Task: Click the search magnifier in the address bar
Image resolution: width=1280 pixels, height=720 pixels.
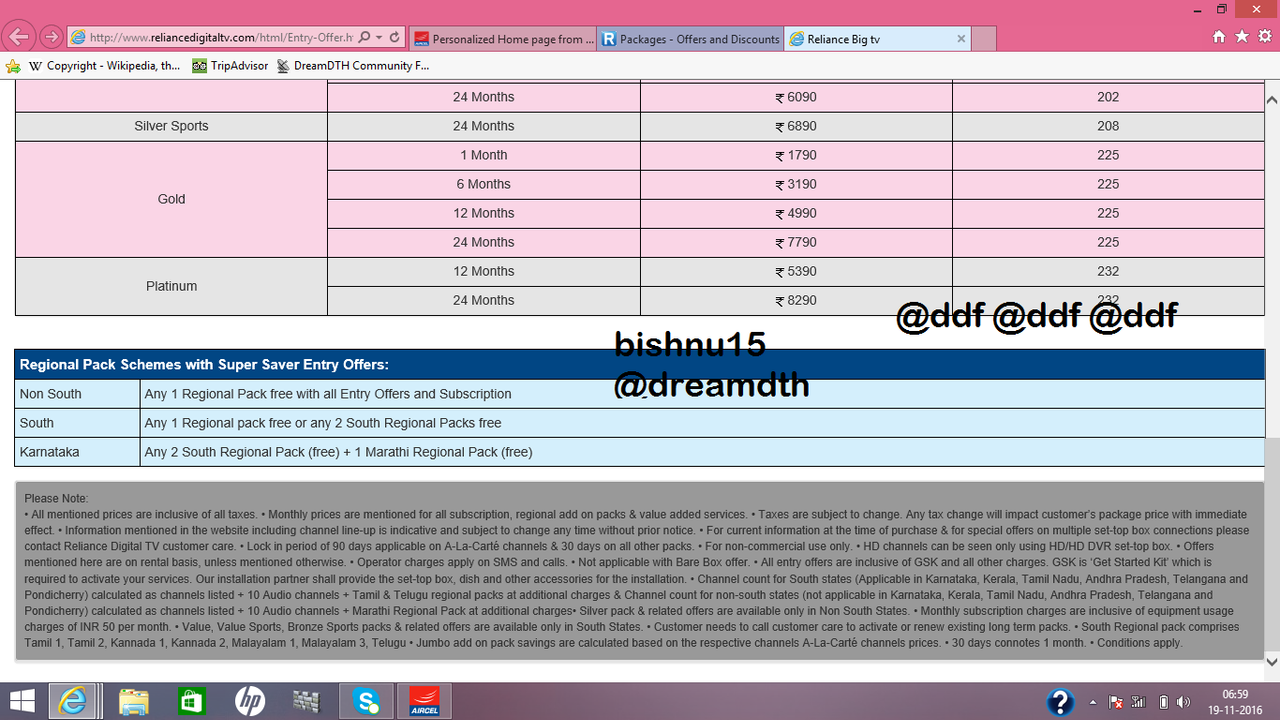Action: point(364,38)
